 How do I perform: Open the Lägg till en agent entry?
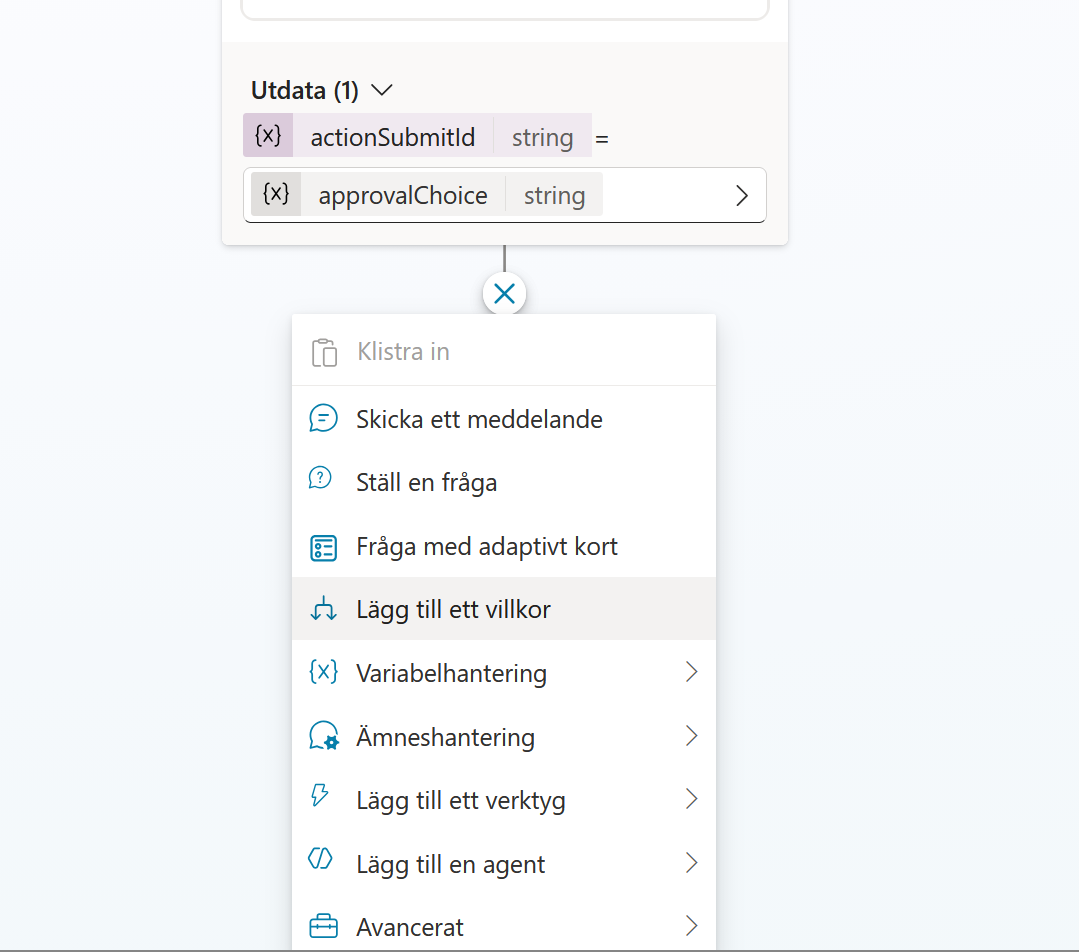click(504, 863)
